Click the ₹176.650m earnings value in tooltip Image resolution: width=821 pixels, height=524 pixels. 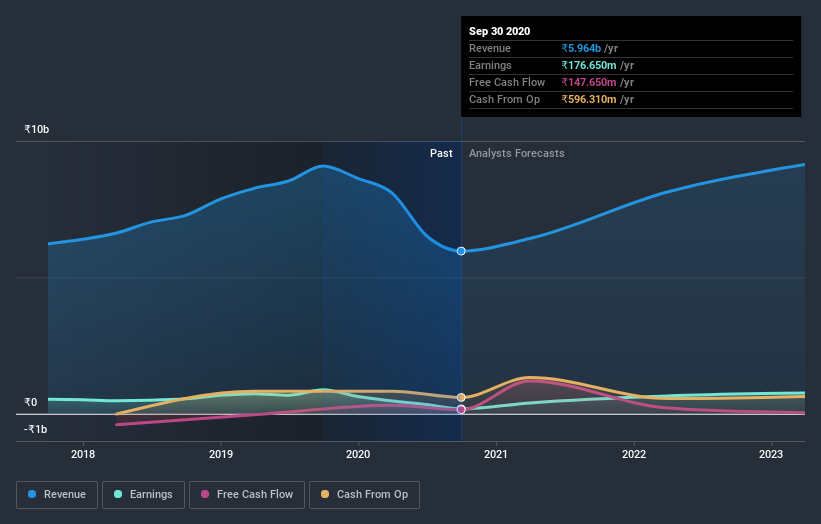pos(589,65)
